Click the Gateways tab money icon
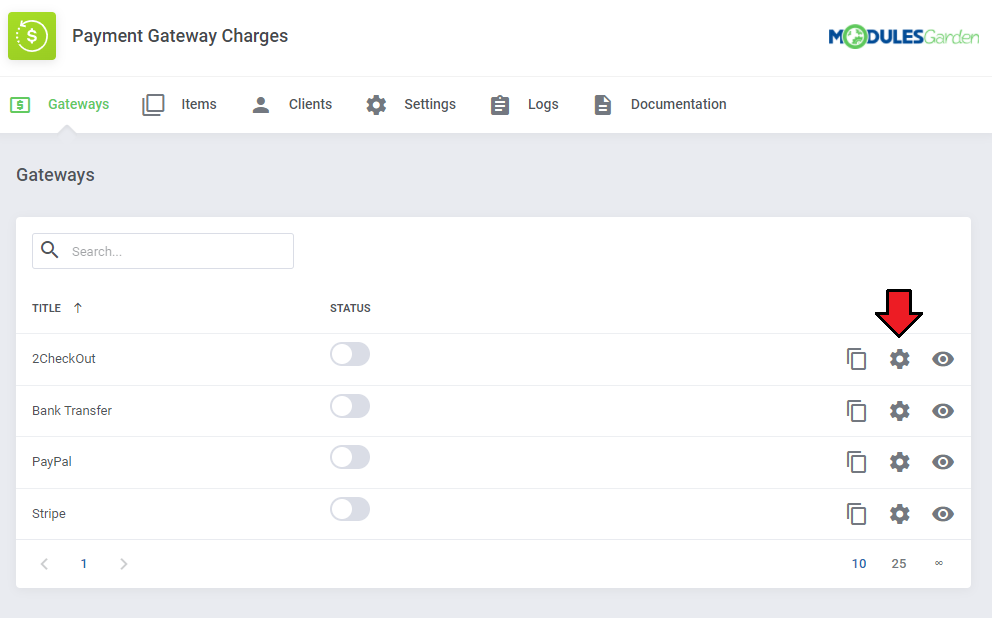Image resolution: width=992 pixels, height=618 pixels. [20, 104]
